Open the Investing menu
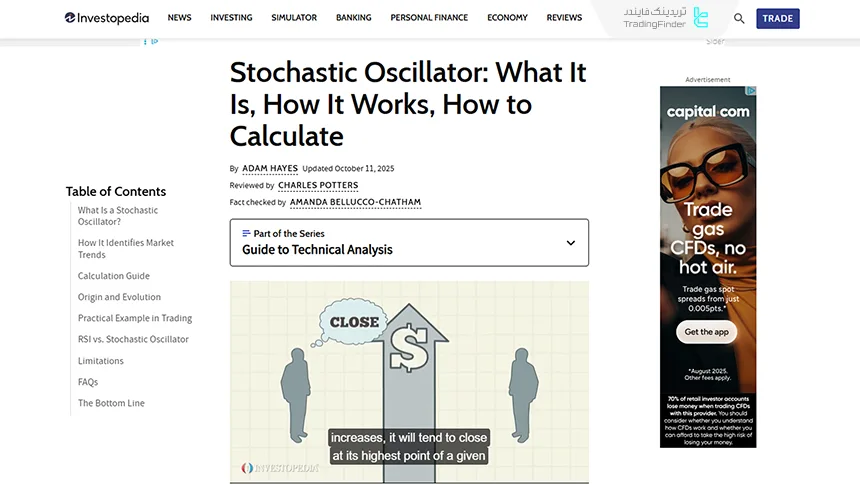 [x=232, y=18]
